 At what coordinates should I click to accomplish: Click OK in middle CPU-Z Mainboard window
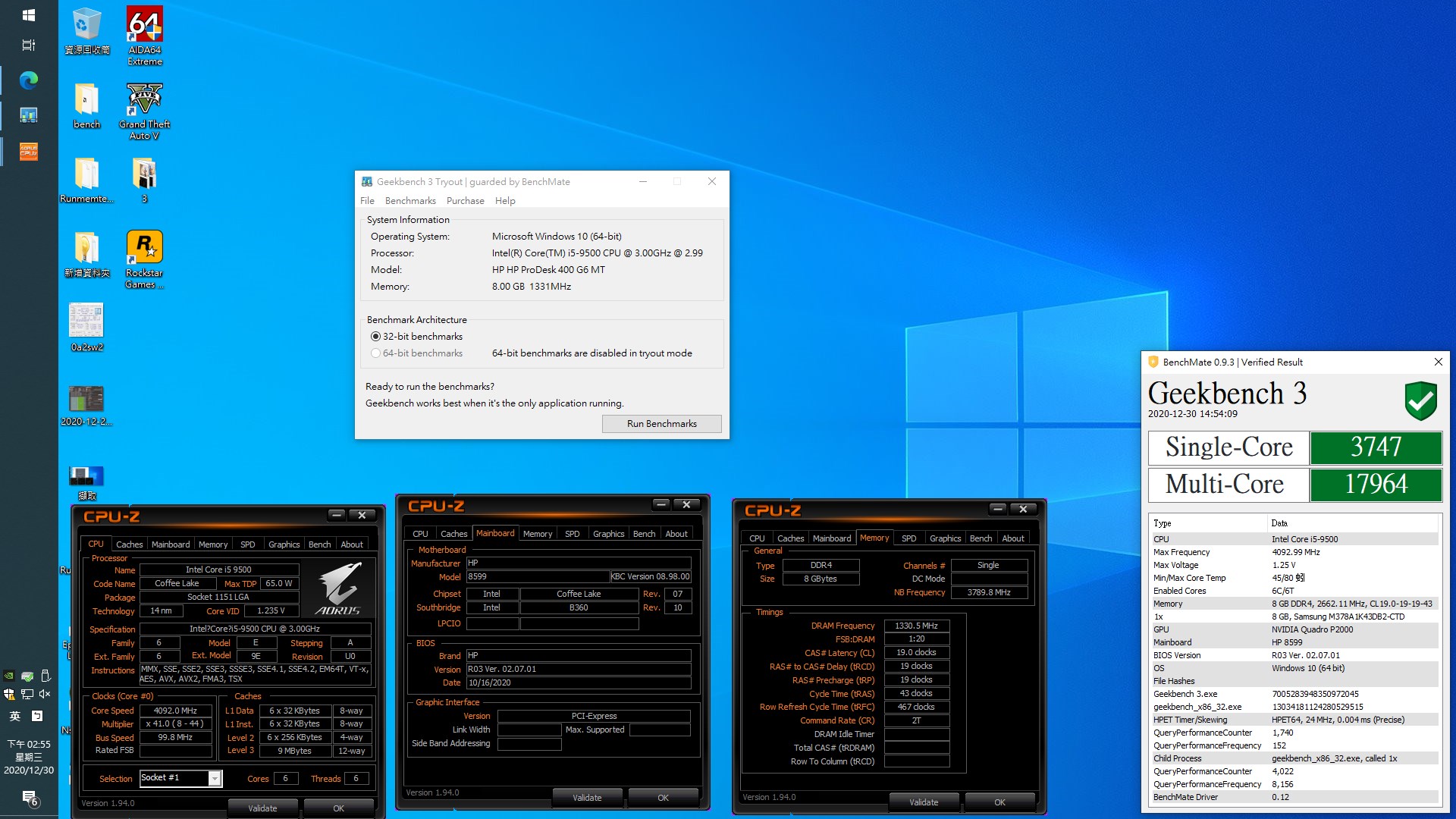pos(663,798)
